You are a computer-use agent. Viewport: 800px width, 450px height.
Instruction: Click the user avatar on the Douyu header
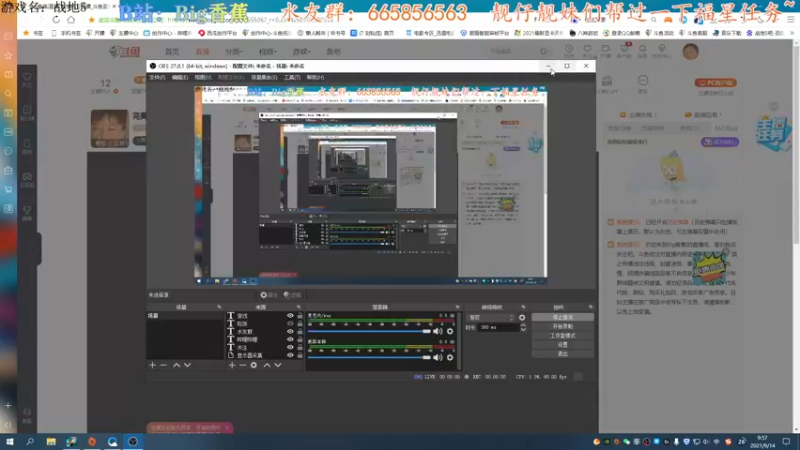click(x=690, y=52)
